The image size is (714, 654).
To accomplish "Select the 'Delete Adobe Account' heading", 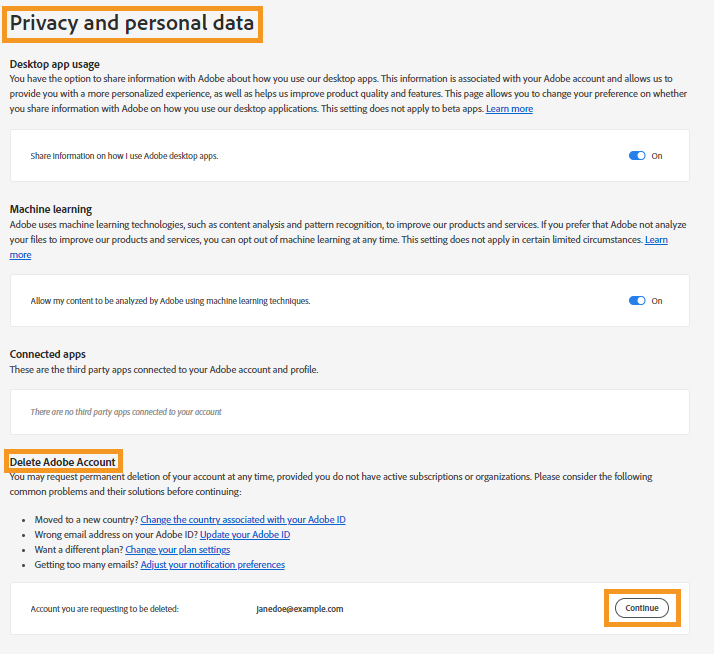I will (63, 461).
